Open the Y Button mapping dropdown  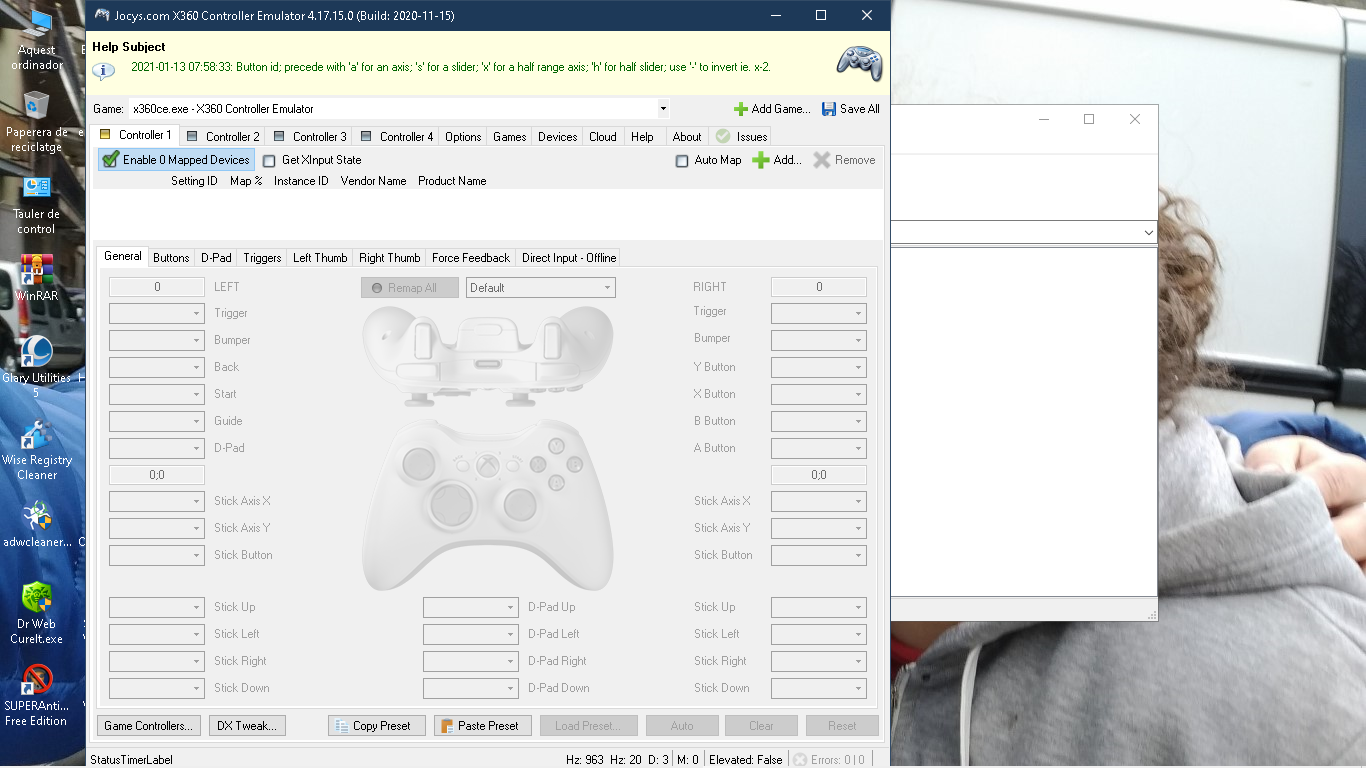click(x=819, y=368)
